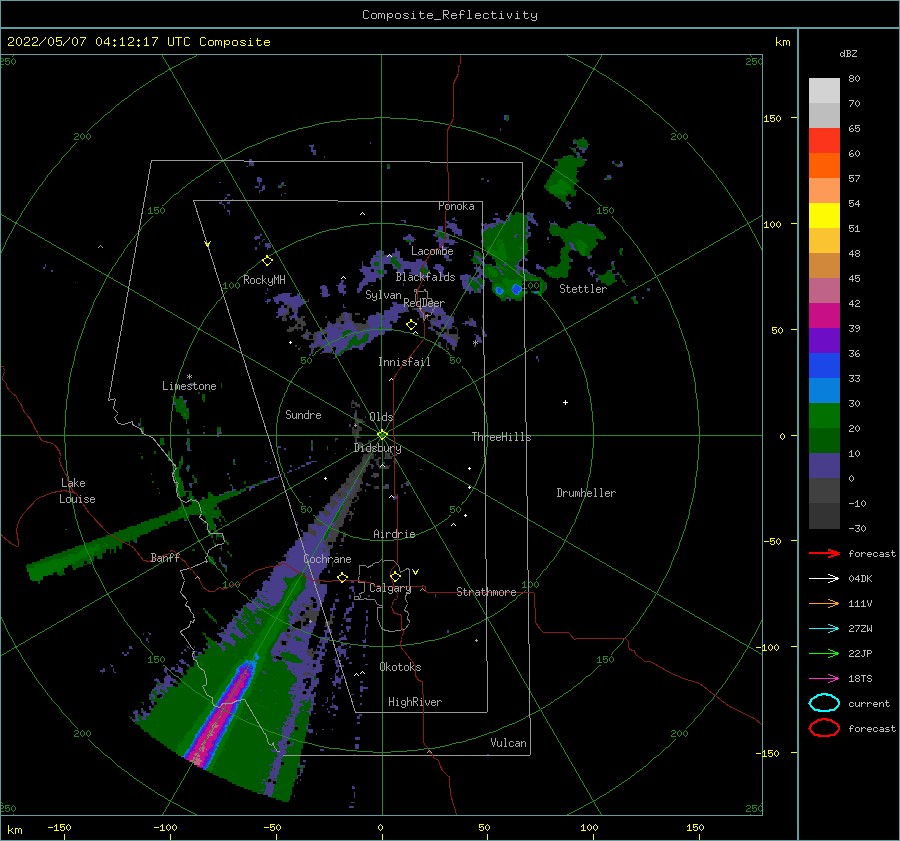Viewport: 900px width, 841px height.
Task: Click the cyan current ellipse icon
Action: (824, 703)
